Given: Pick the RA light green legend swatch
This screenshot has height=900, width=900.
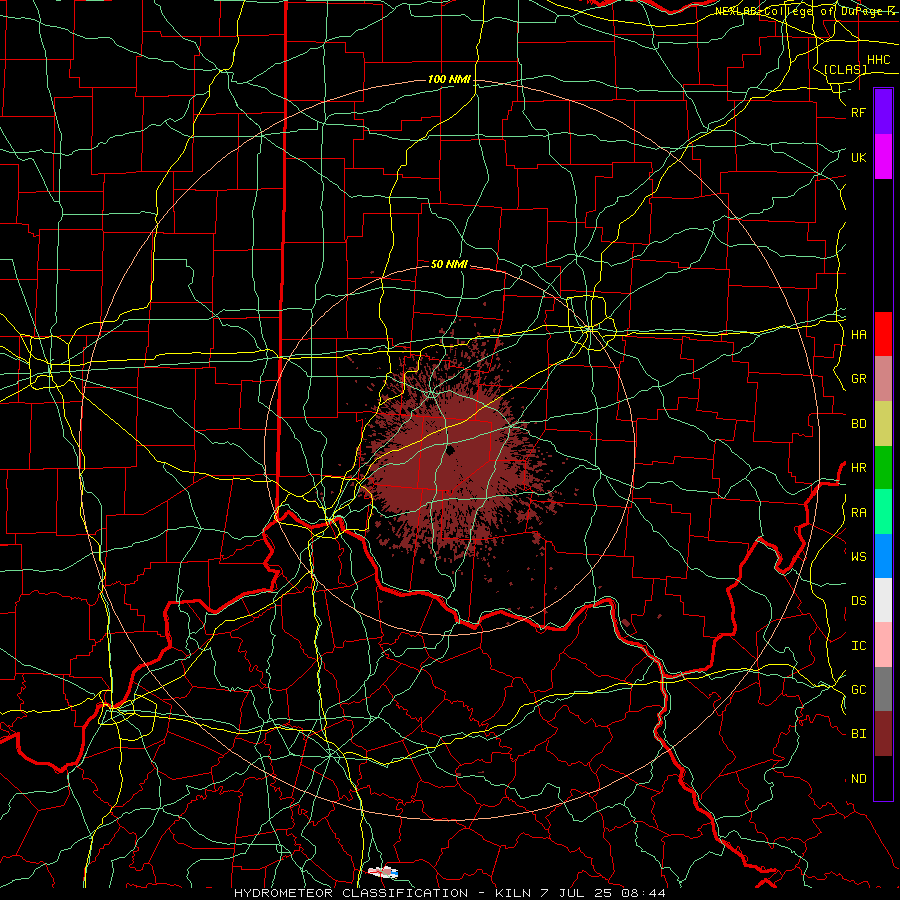Looking at the screenshot, I should (x=883, y=512).
